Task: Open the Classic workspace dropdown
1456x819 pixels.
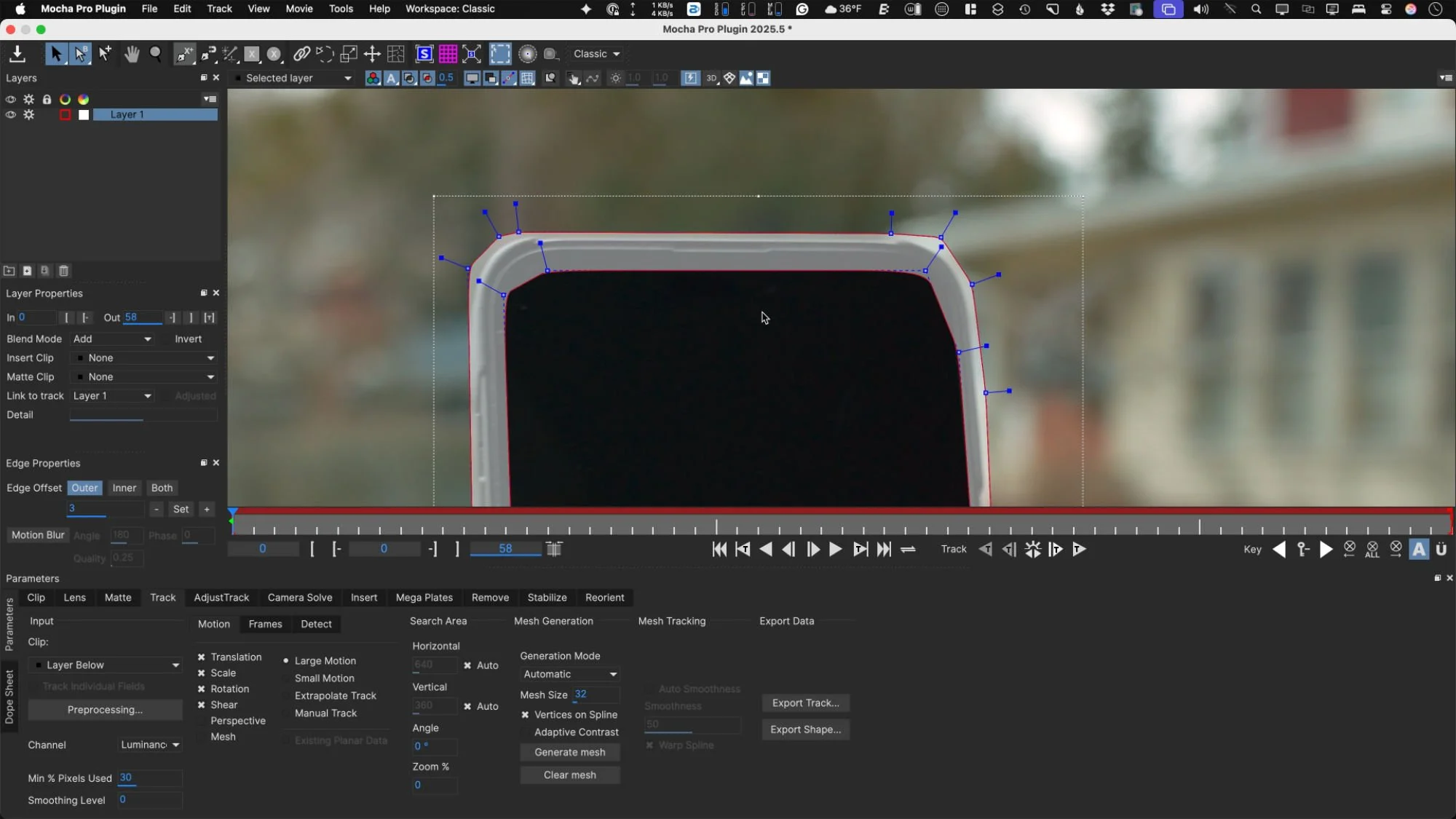Action: click(596, 54)
